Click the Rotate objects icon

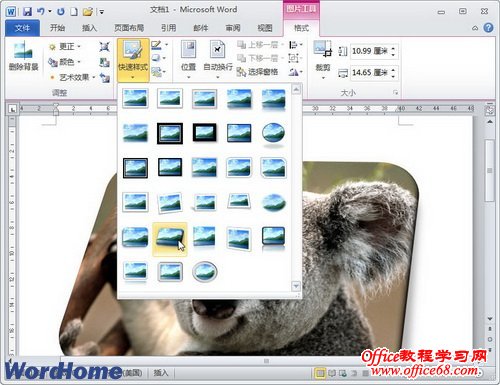[x=293, y=72]
